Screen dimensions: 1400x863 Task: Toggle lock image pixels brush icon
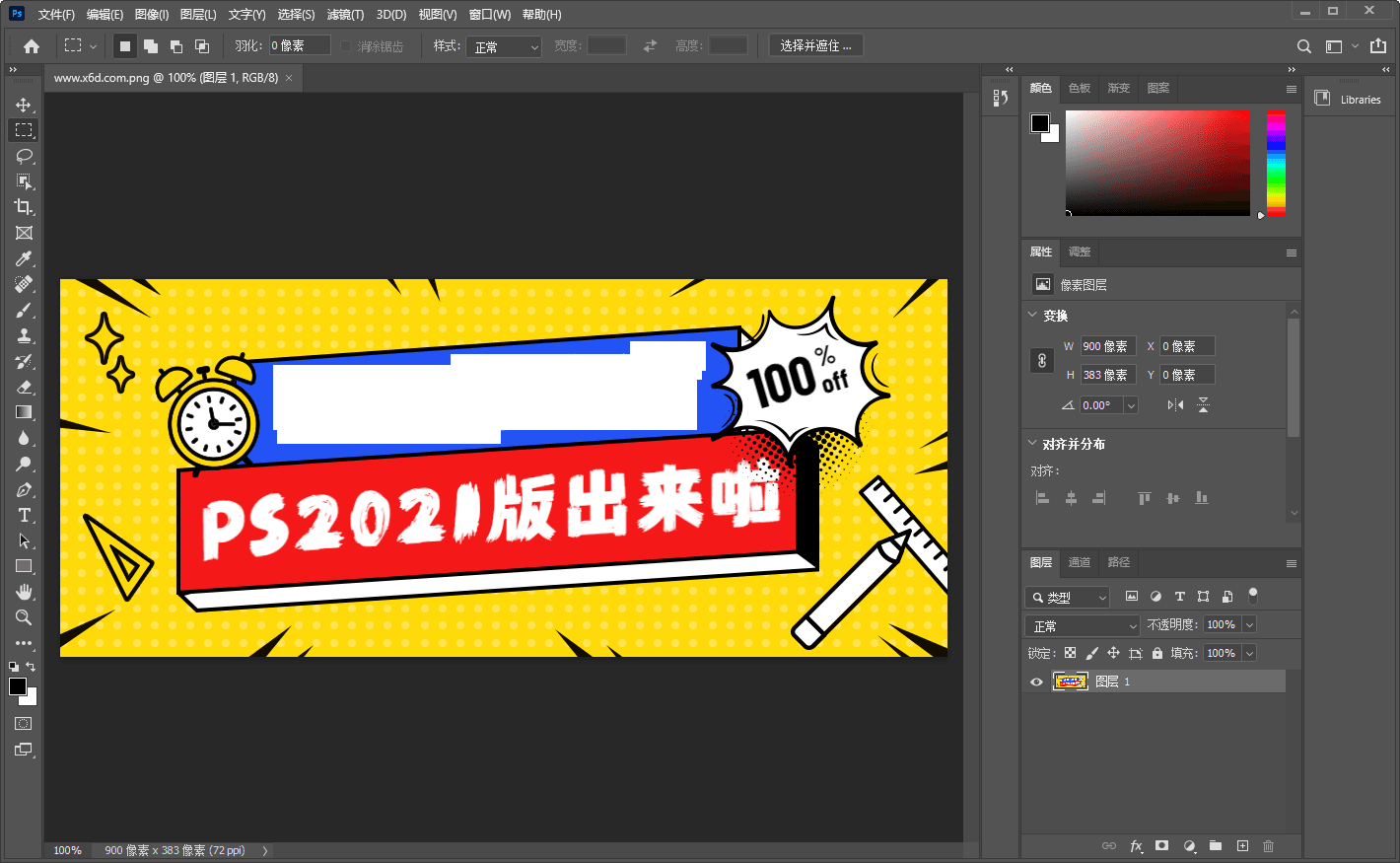1091,653
